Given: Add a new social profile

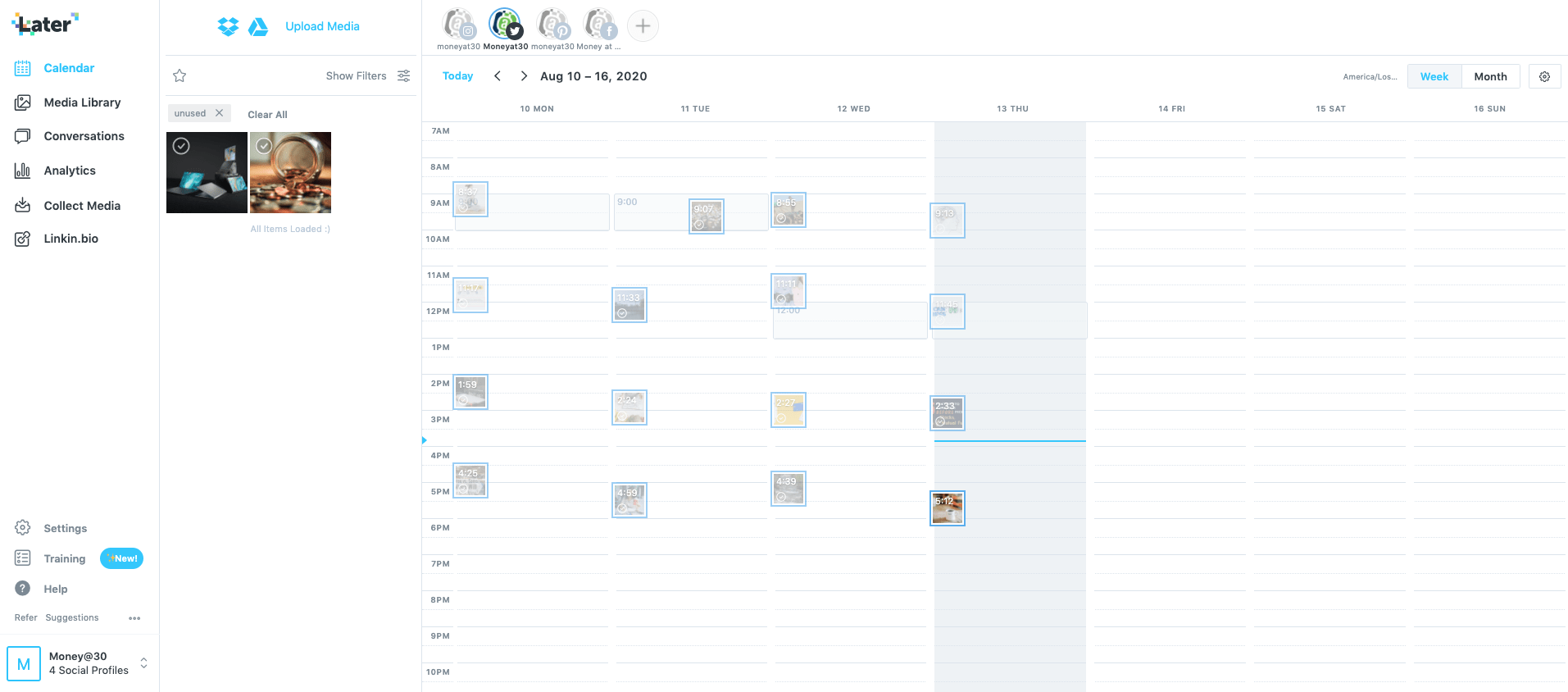Looking at the screenshot, I should pyautogui.click(x=643, y=26).
